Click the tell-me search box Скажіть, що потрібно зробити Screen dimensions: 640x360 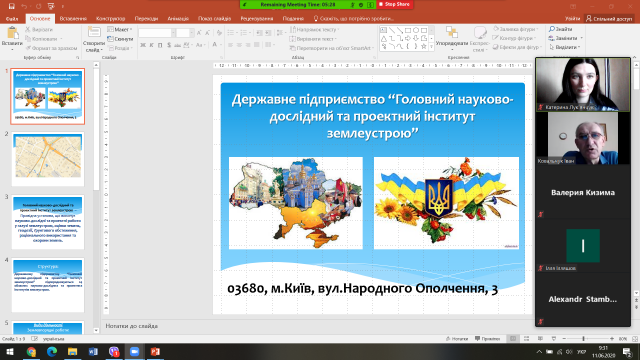pyautogui.click(x=353, y=19)
